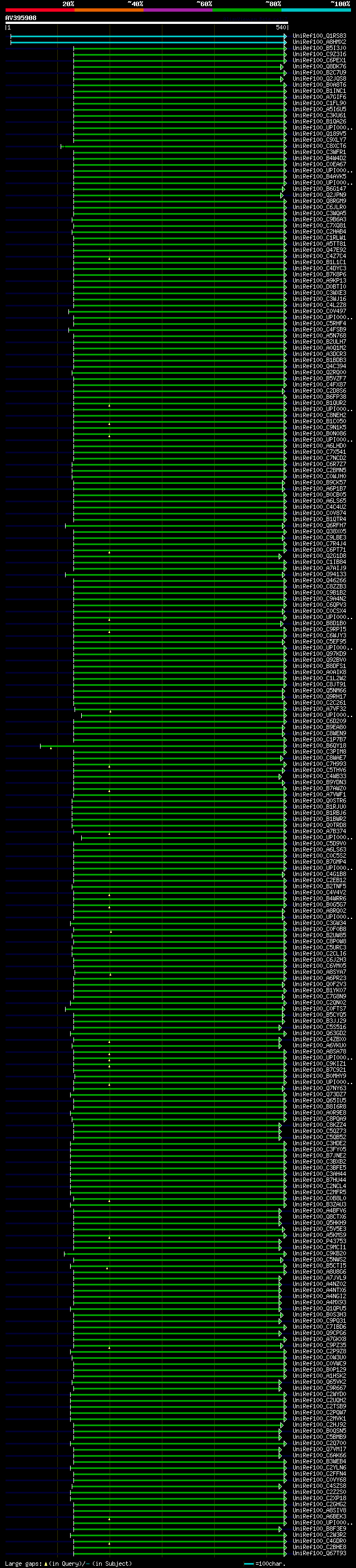Click the UniRef100_C9XLY7 label
This screenshot has width=356, height=1568.
319,140
